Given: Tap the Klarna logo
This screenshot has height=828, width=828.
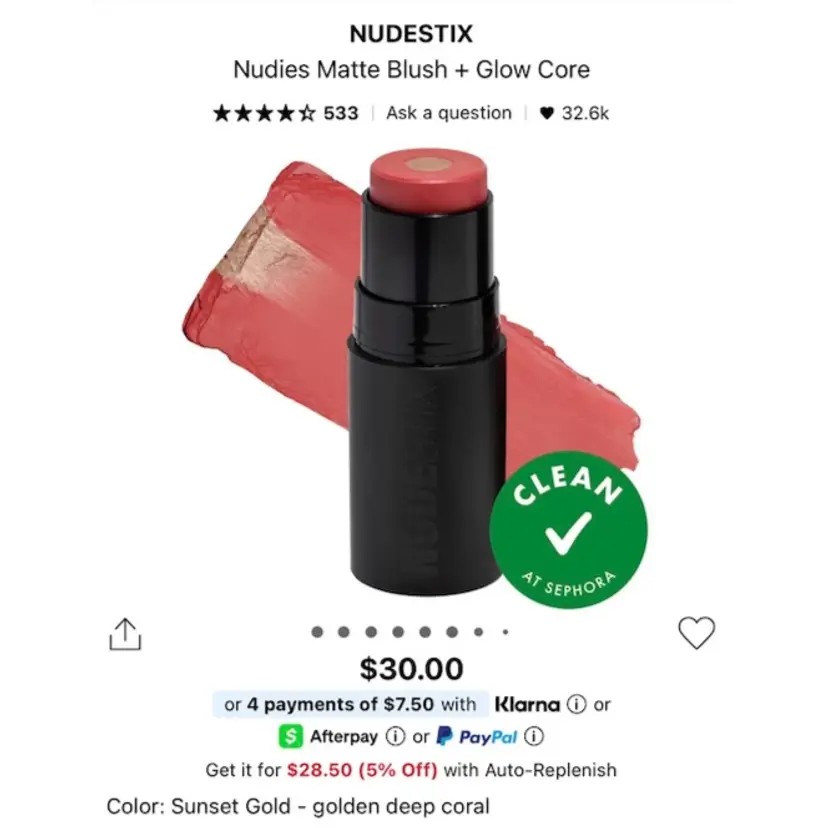Looking at the screenshot, I should click(x=527, y=704).
